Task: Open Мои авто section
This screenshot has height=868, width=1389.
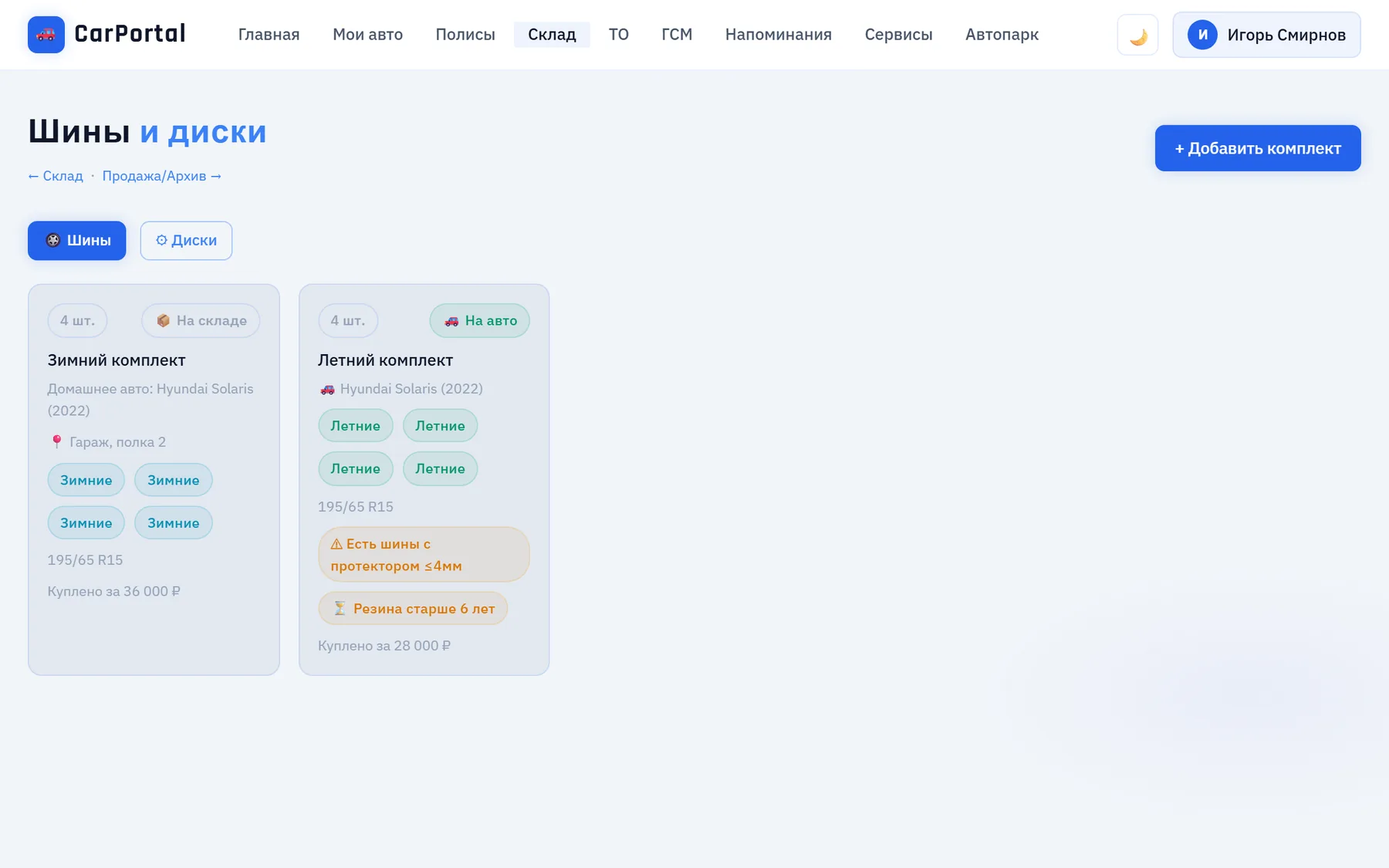Action: (367, 35)
